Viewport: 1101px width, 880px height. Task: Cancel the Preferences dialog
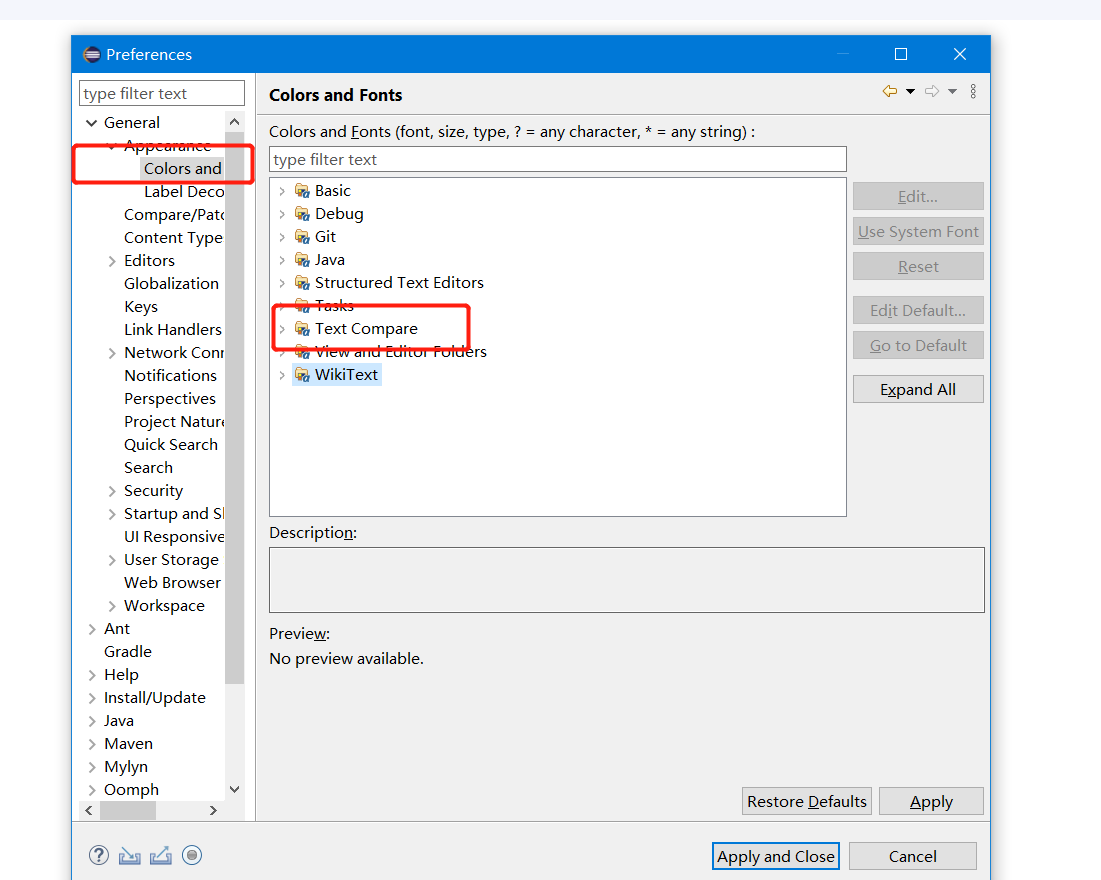click(913, 856)
